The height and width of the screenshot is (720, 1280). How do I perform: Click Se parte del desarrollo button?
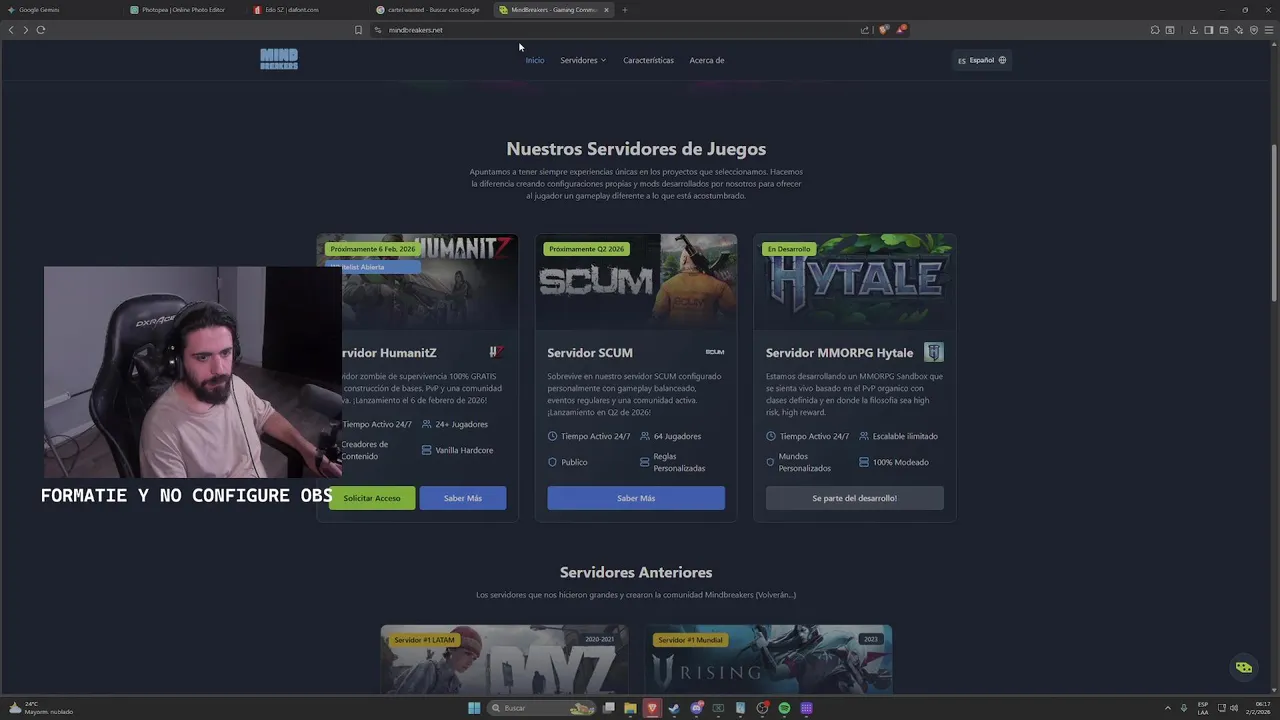855,498
